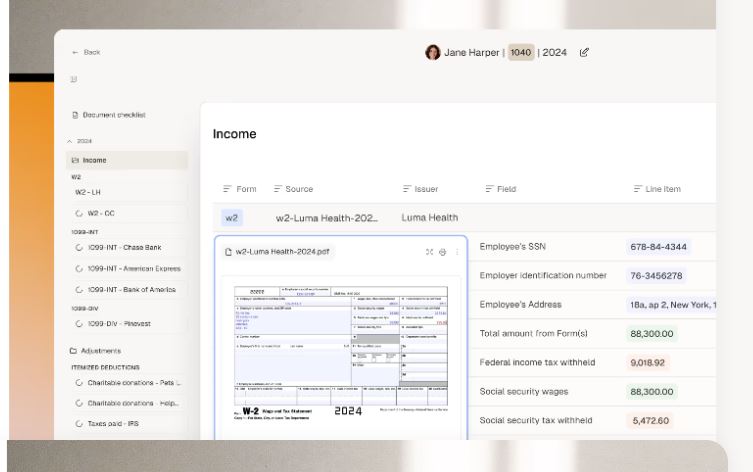Image resolution: width=753 pixels, height=472 pixels.
Task: Open the W2 - LH sidebar item
Action: (x=88, y=191)
